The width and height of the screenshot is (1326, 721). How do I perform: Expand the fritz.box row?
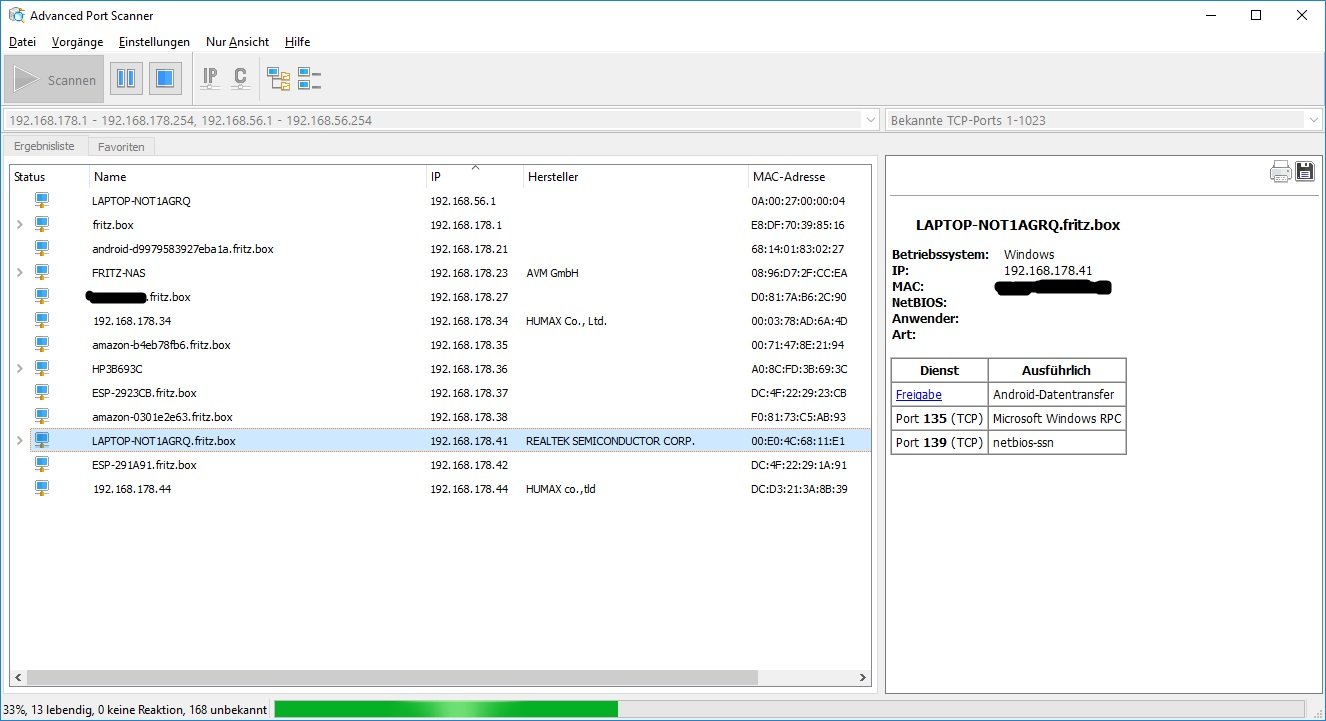point(20,225)
